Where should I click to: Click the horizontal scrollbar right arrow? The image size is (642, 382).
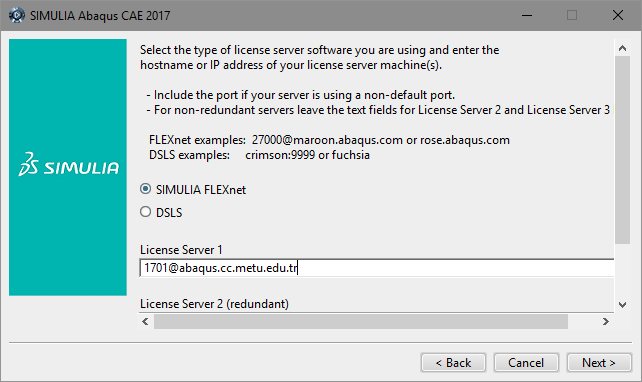[x=606, y=321]
